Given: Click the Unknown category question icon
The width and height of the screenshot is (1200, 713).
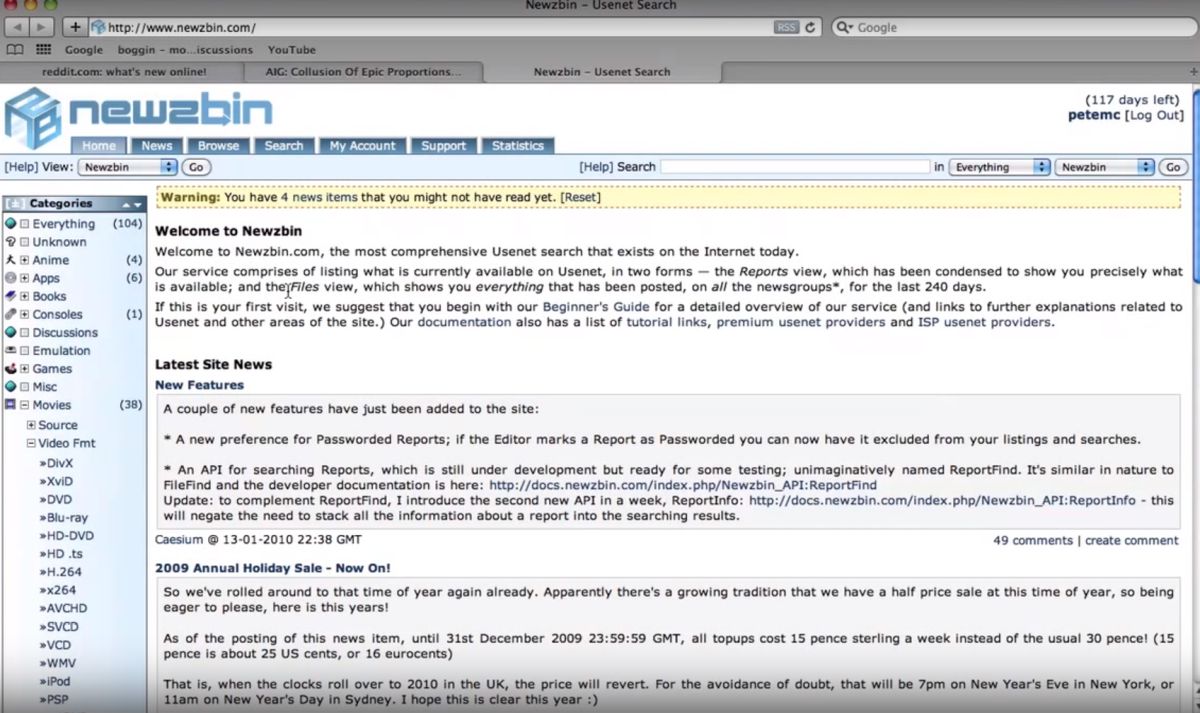Looking at the screenshot, I should point(10,242).
